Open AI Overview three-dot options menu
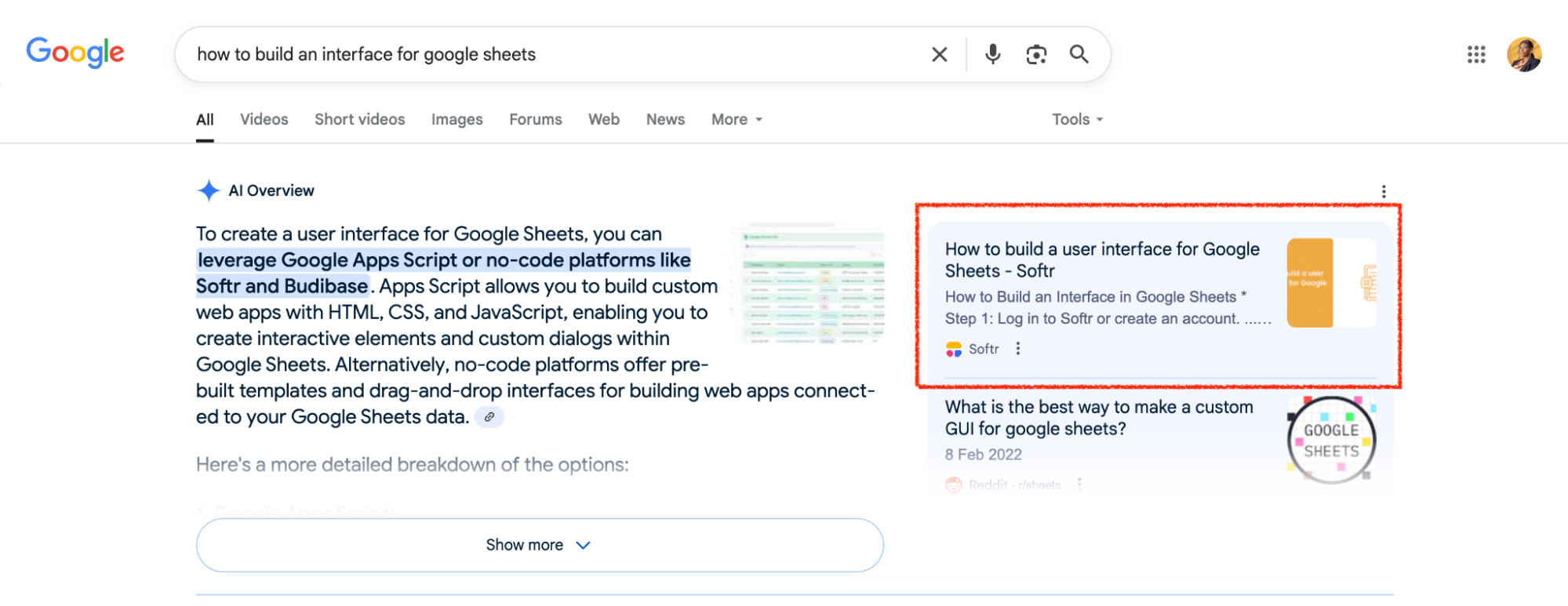This screenshot has height=606, width=1568. [1384, 191]
